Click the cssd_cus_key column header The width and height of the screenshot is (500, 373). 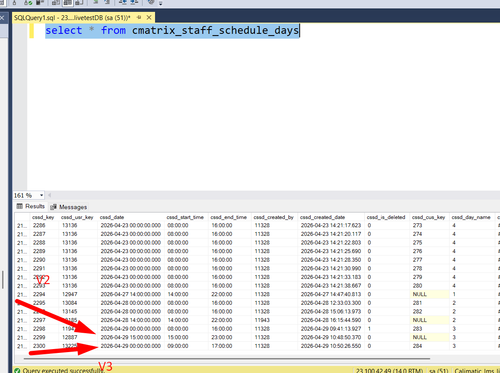point(428,217)
